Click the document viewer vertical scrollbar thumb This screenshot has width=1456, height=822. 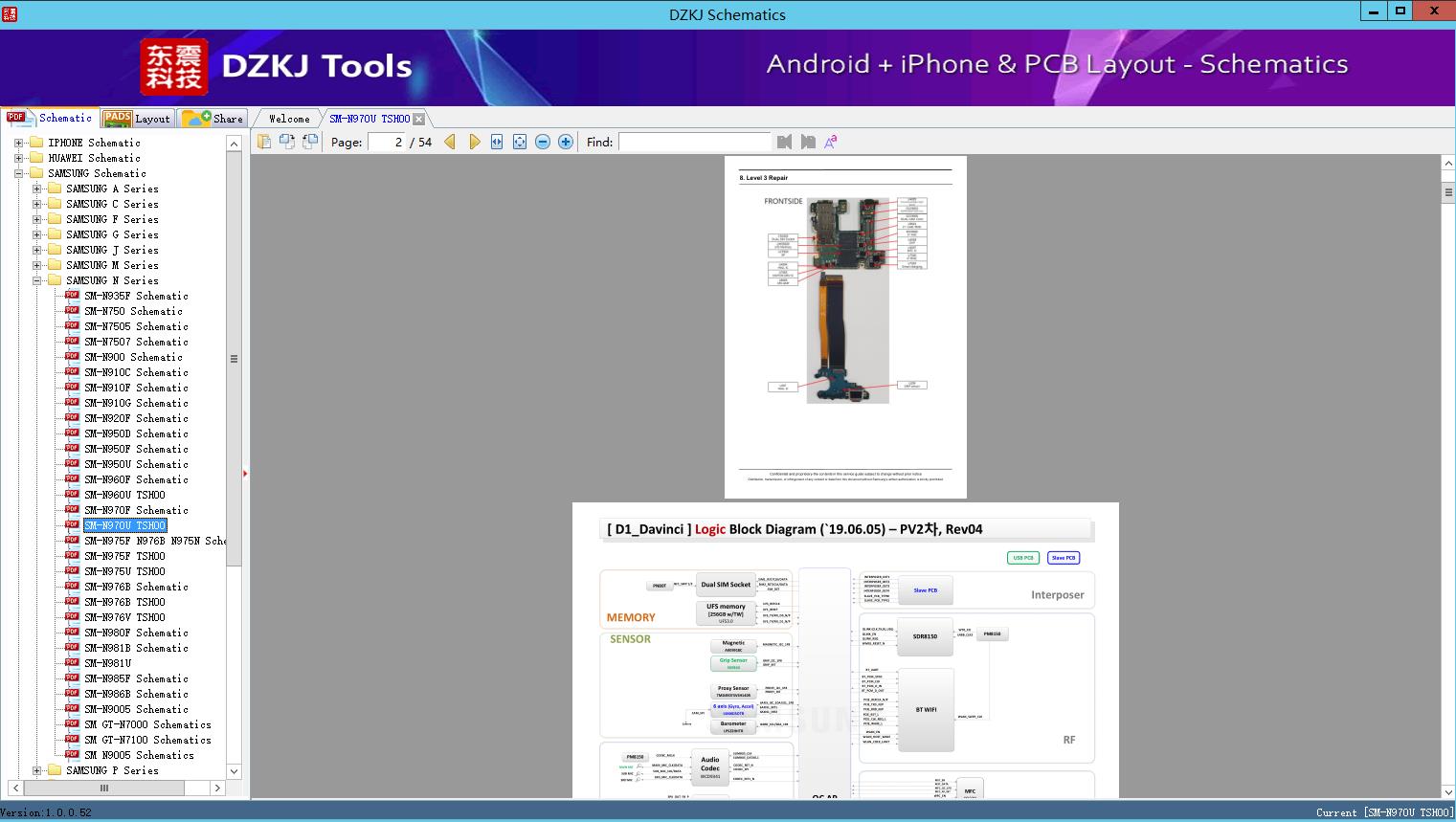pos(1448,192)
